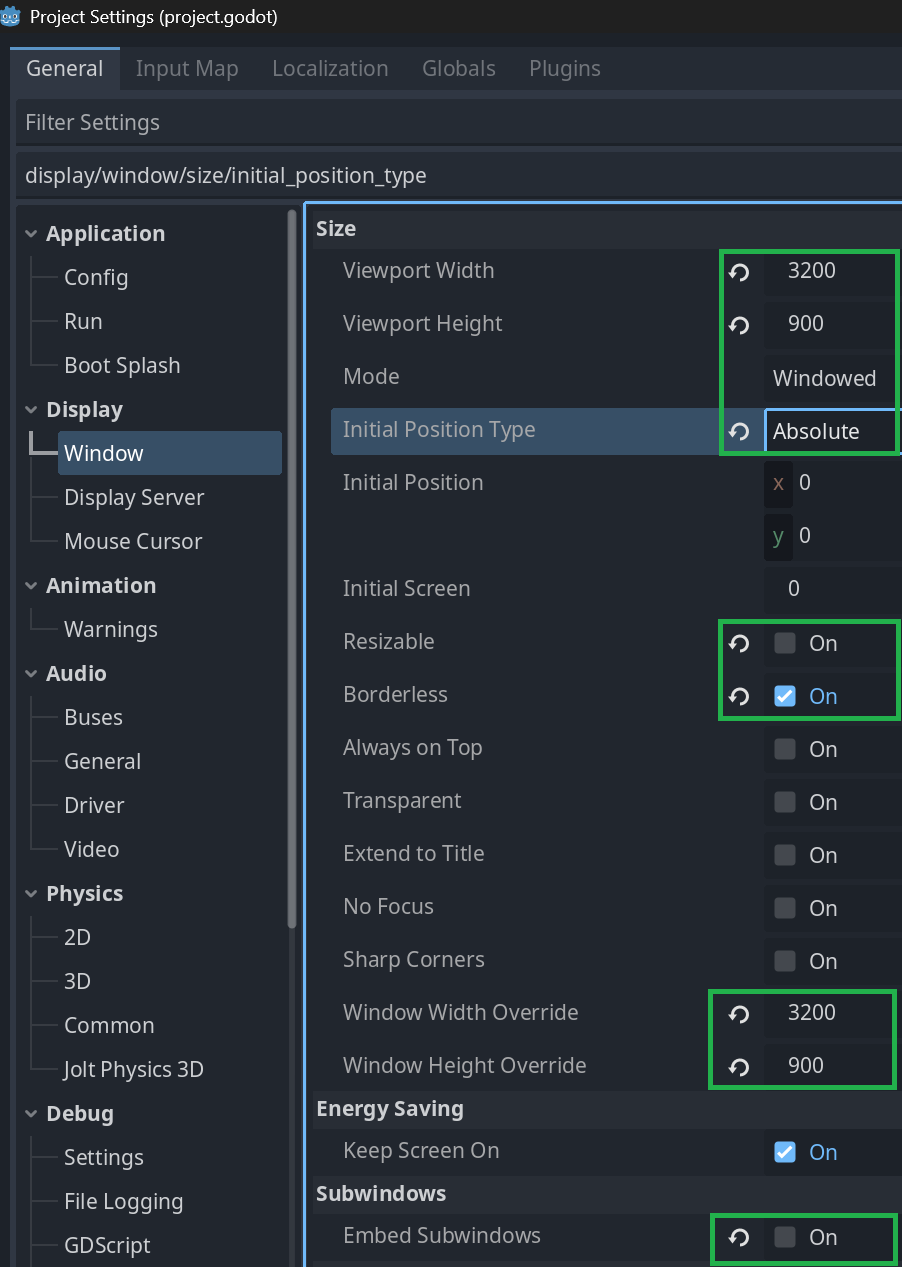
Task: Switch to the Input Map tab
Action: coord(187,69)
